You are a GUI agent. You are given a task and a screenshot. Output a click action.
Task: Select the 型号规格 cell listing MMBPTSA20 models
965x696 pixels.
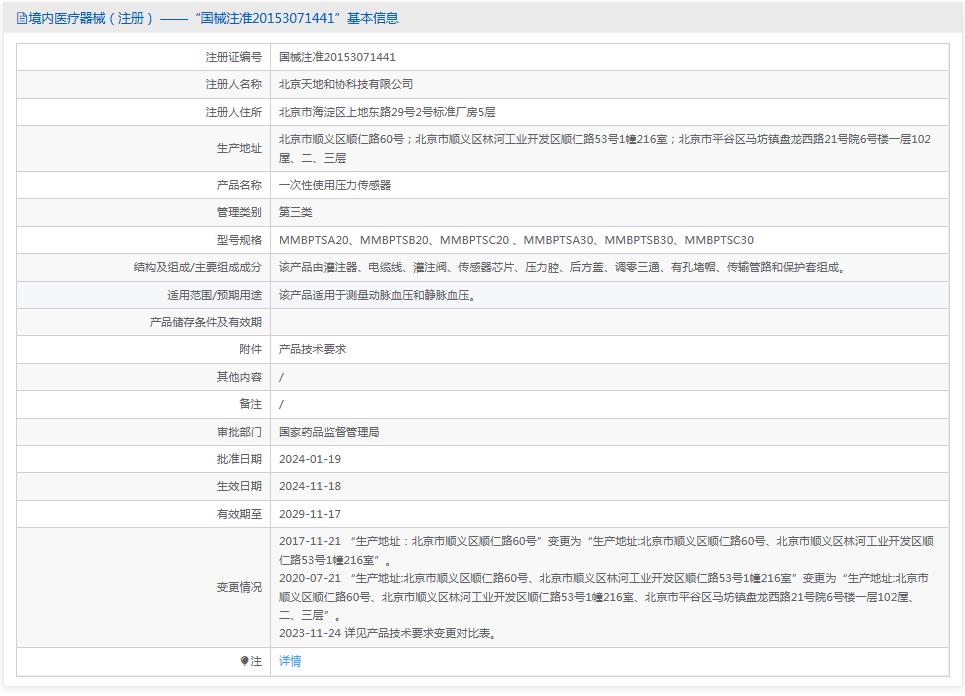pyautogui.click(x=500, y=240)
